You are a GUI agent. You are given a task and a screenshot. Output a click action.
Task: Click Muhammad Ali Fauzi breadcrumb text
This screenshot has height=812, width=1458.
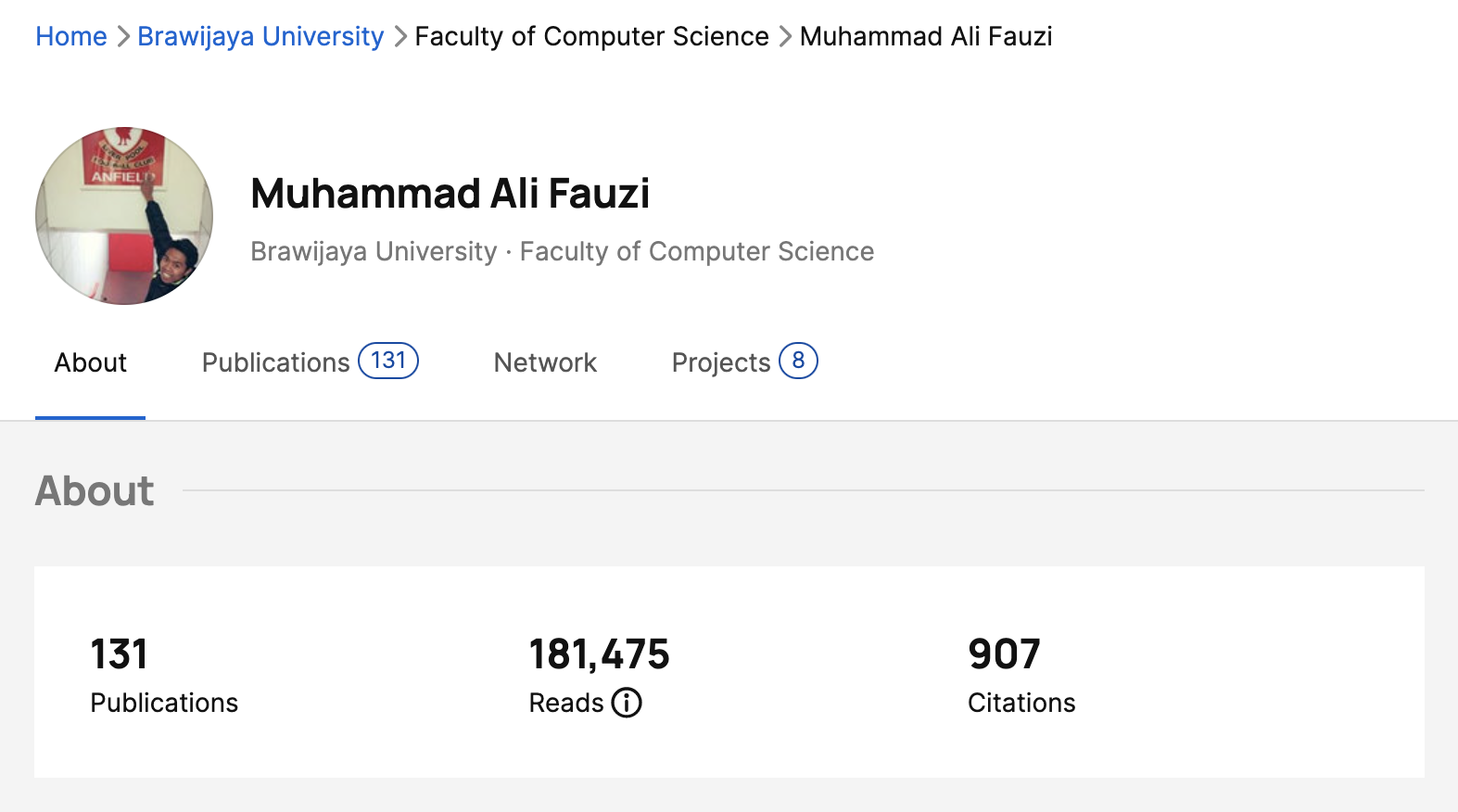tap(926, 36)
